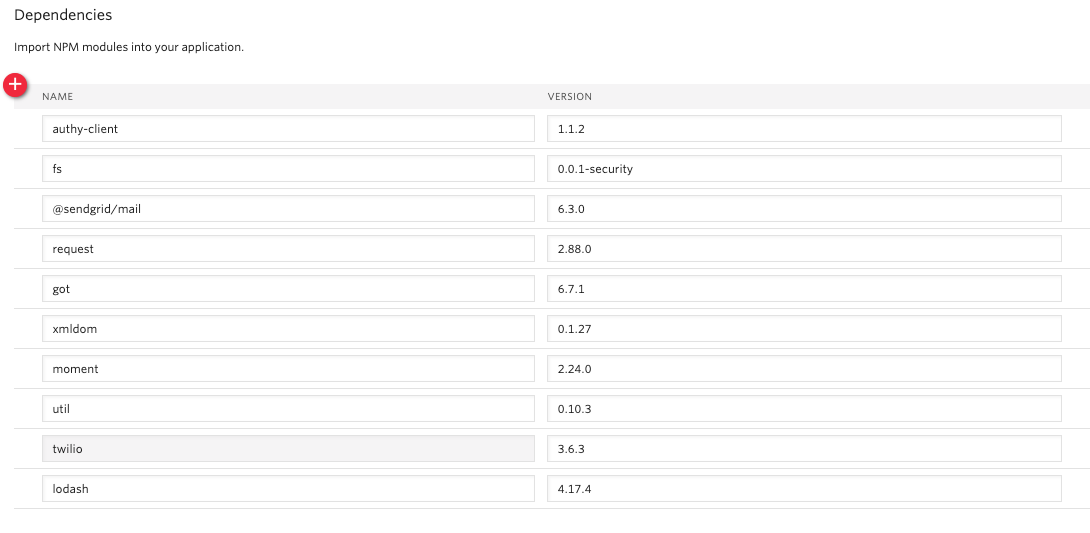The width and height of the screenshot is (1090, 533).
Task: Select the 6.7.1 version field
Action: 804,288
